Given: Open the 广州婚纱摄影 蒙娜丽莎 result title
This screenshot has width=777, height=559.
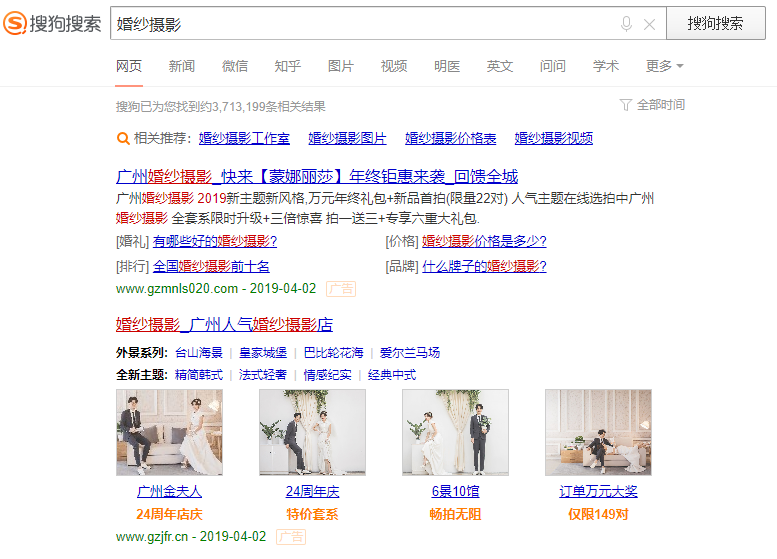Looking at the screenshot, I should click(x=317, y=177).
